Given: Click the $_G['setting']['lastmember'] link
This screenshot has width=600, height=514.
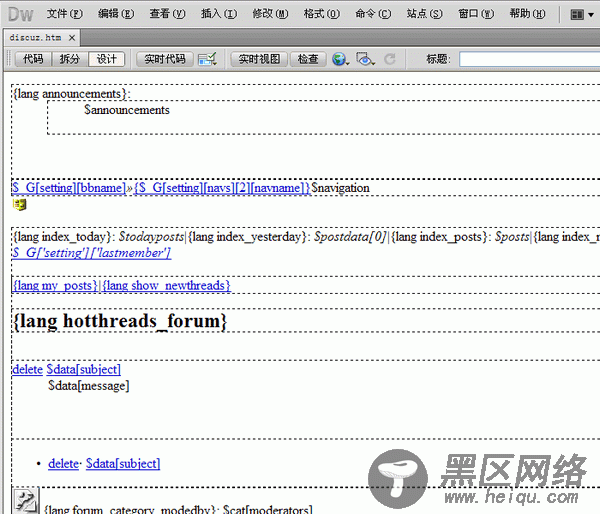Looking at the screenshot, I should 91,253.
